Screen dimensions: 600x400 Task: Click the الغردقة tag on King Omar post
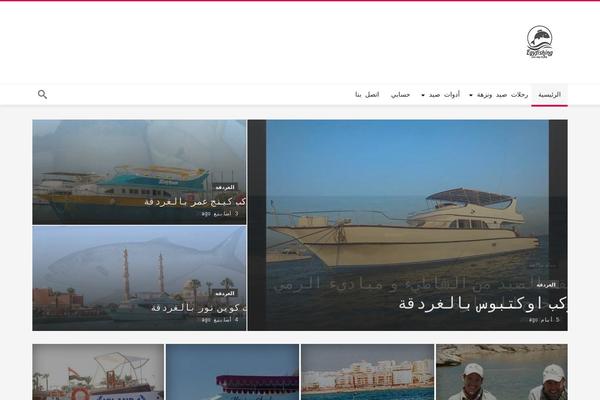click(225, 188)
